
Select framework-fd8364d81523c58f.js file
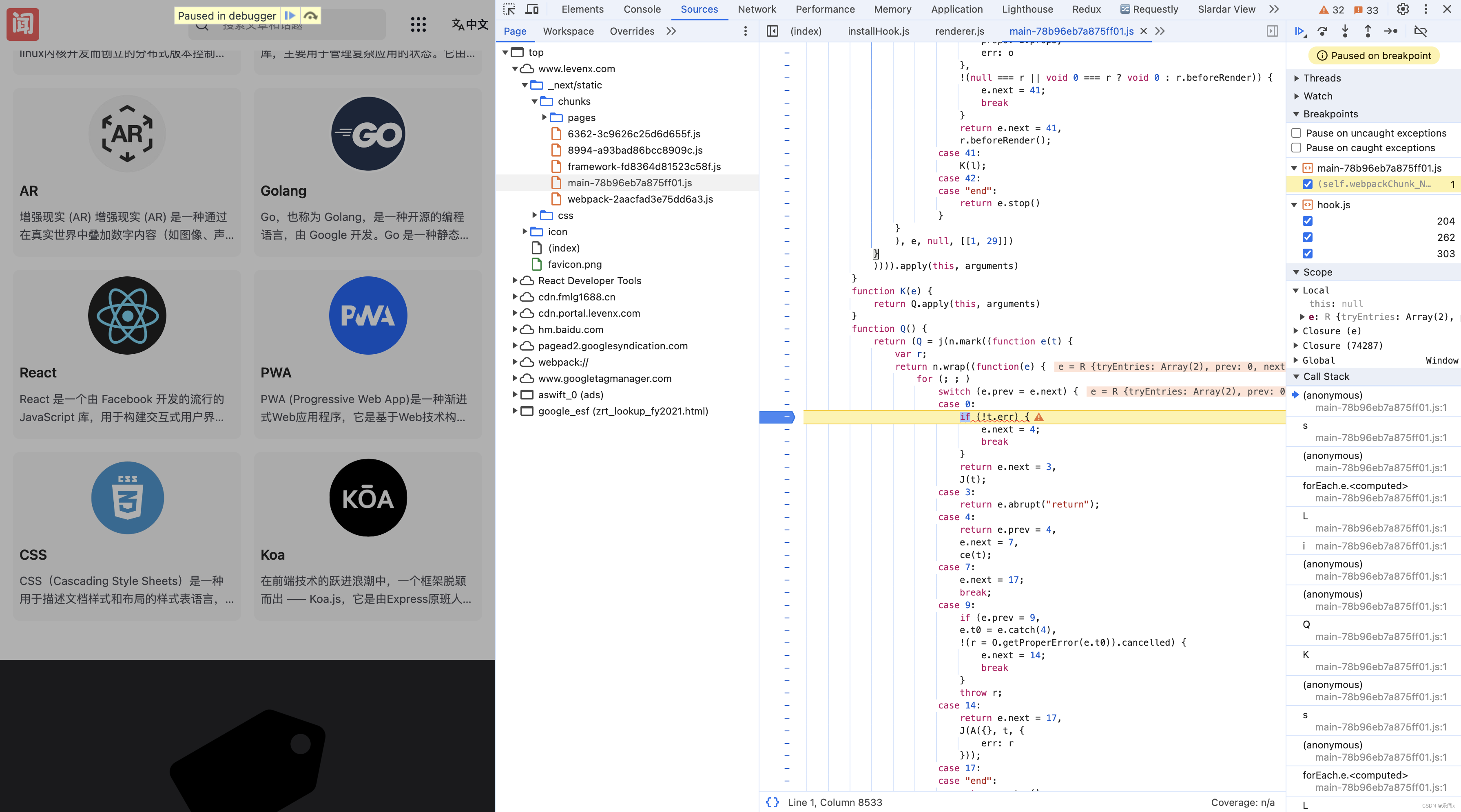click(x=644, y=167)
